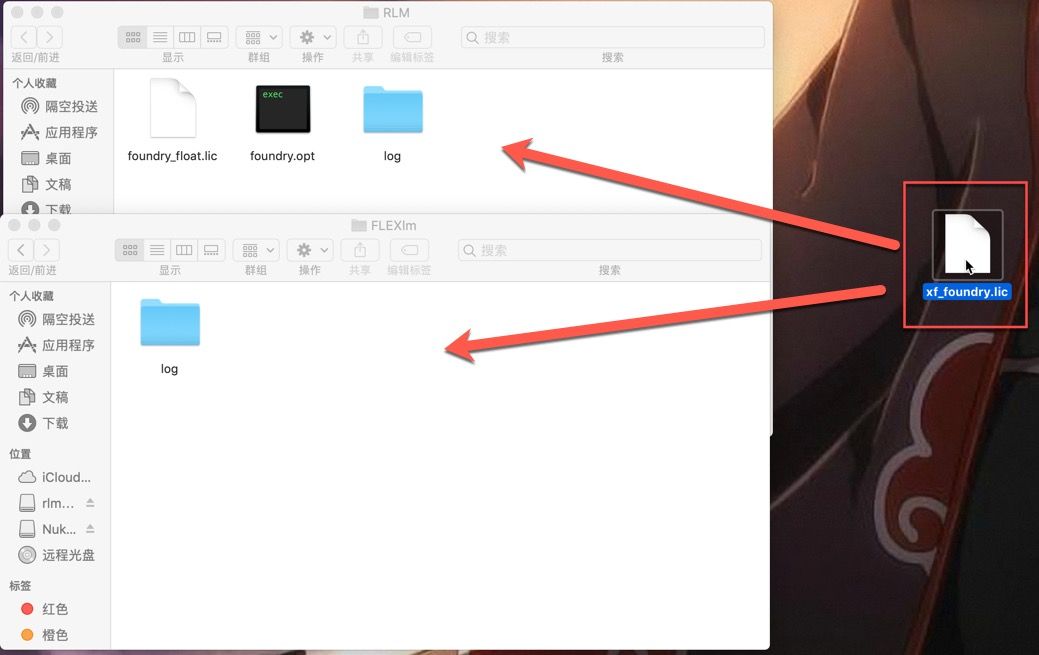Select the Nuk volume in FLEXlm sidebar
The height and width of the screenshot is (655, 1039).
[46, 528]
